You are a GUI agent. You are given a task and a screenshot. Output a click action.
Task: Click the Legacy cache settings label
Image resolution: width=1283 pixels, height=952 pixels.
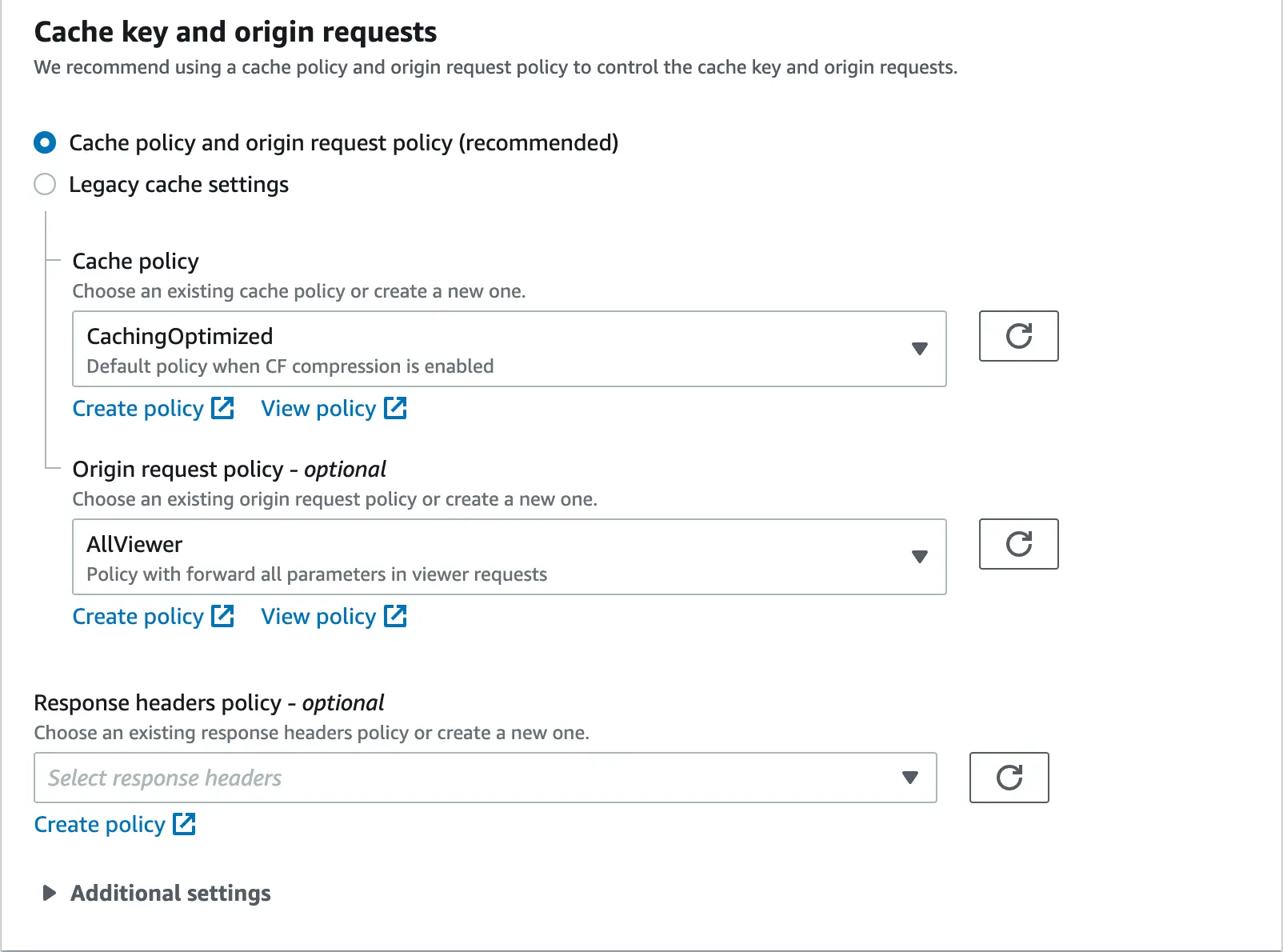(x=178, y=184)
